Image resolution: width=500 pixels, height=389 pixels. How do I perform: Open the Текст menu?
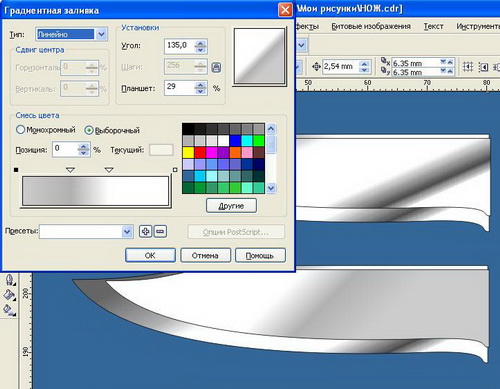point(433,26)
